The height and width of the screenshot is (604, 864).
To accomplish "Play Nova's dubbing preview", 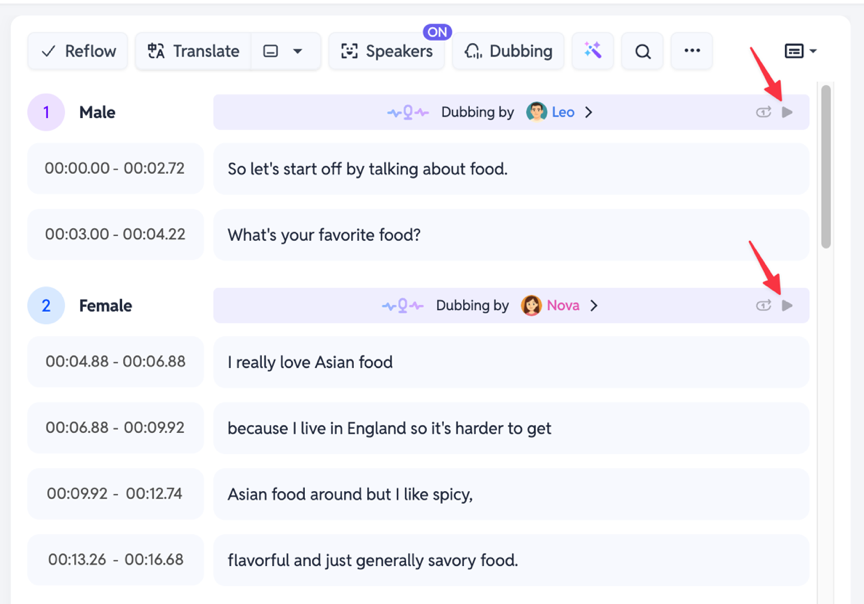I will [x=787, y=305].
